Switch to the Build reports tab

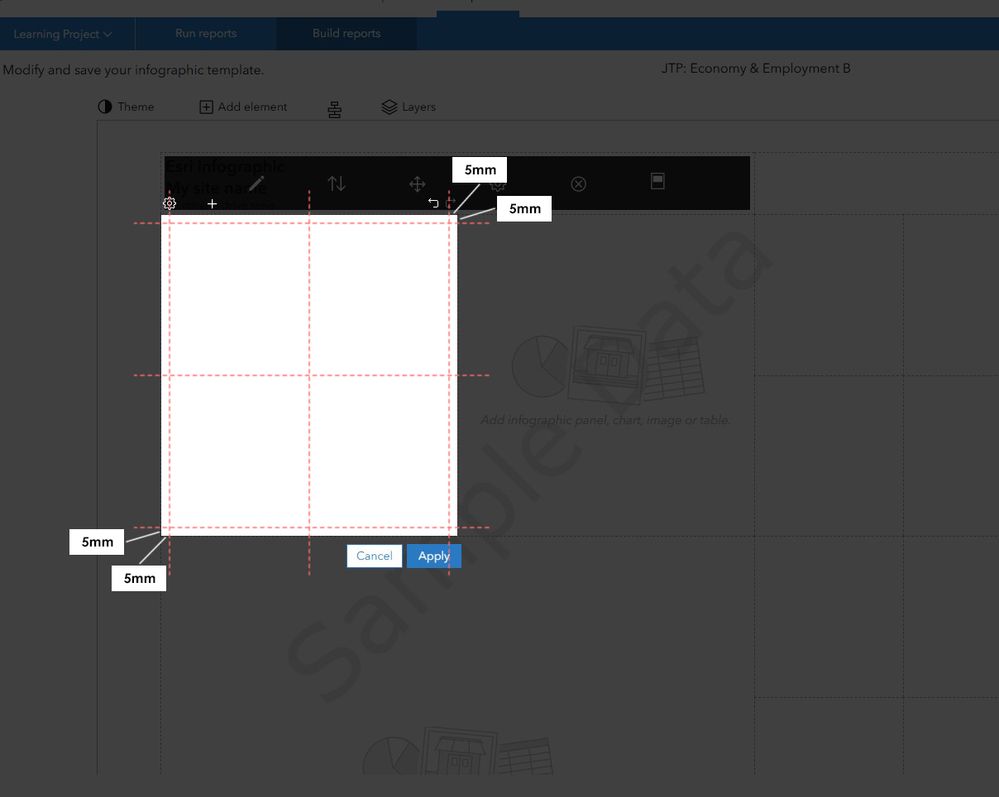pos(346,33)
